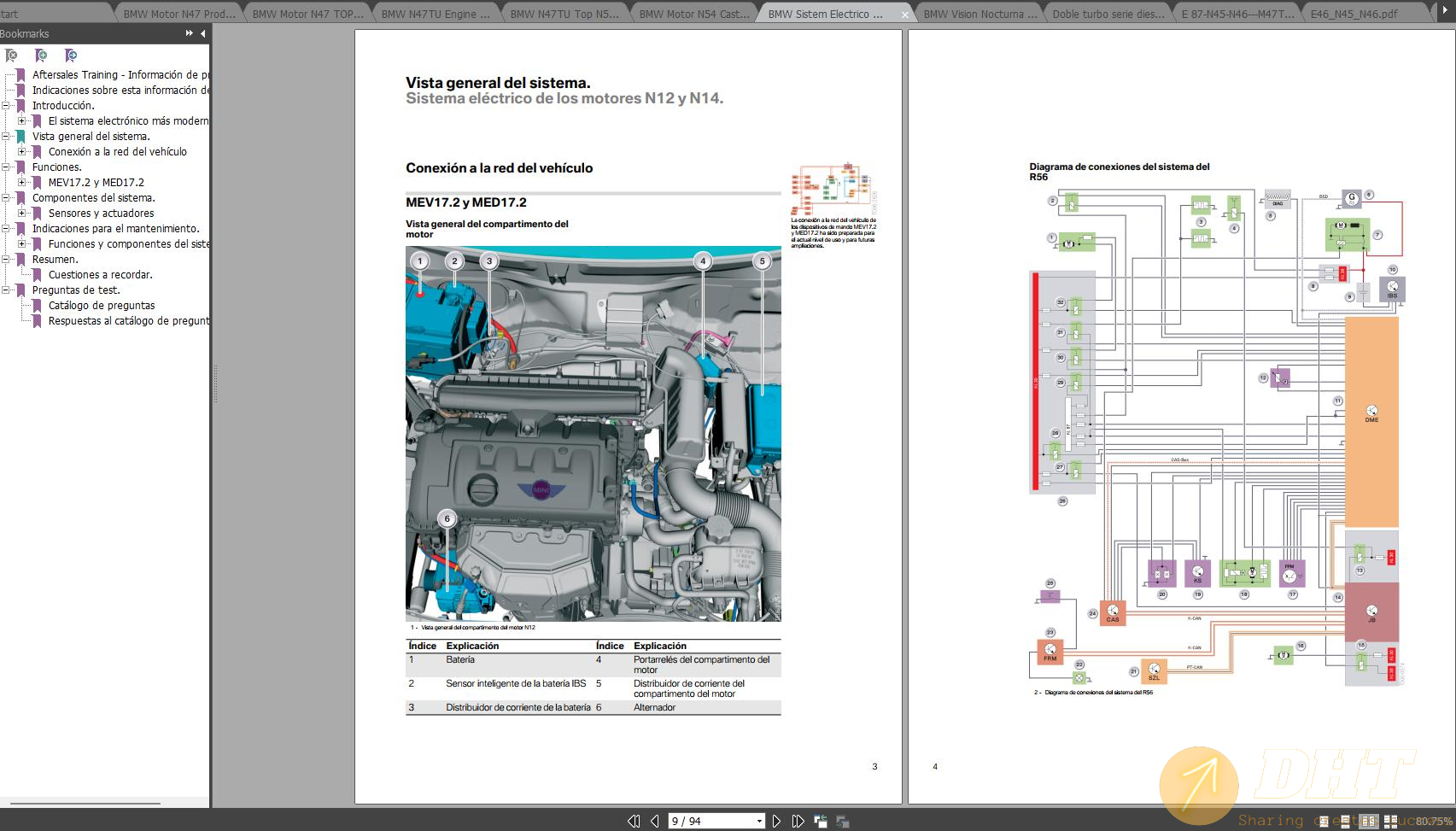Screen dimensions: 1456x831
Task: Expand Sensores y actuadores bookmark
Action: [x=21, y=214]
